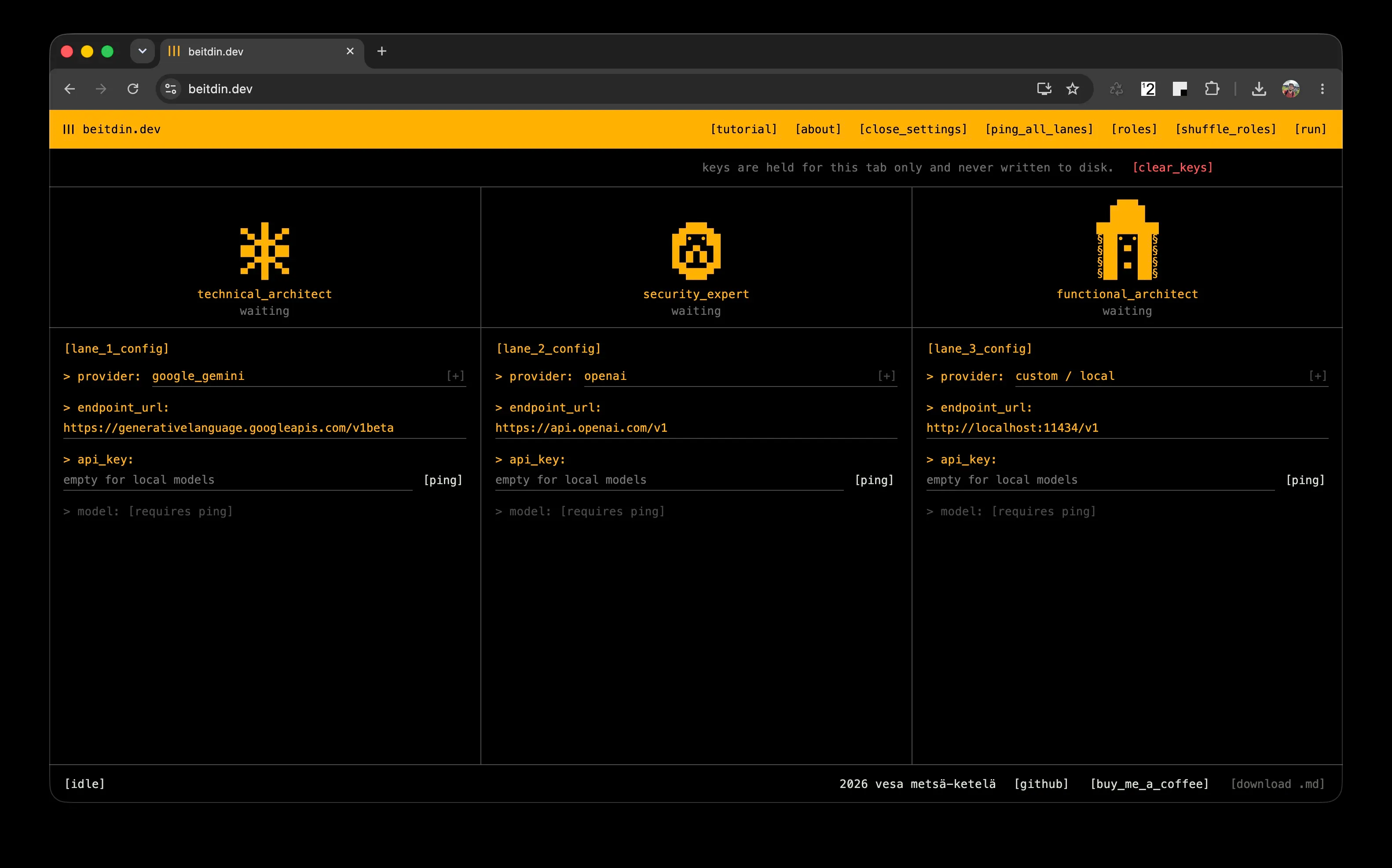This screenshot has width=1392, height=868.
Task: Open the [about] menu item
Action: (818, 129)
